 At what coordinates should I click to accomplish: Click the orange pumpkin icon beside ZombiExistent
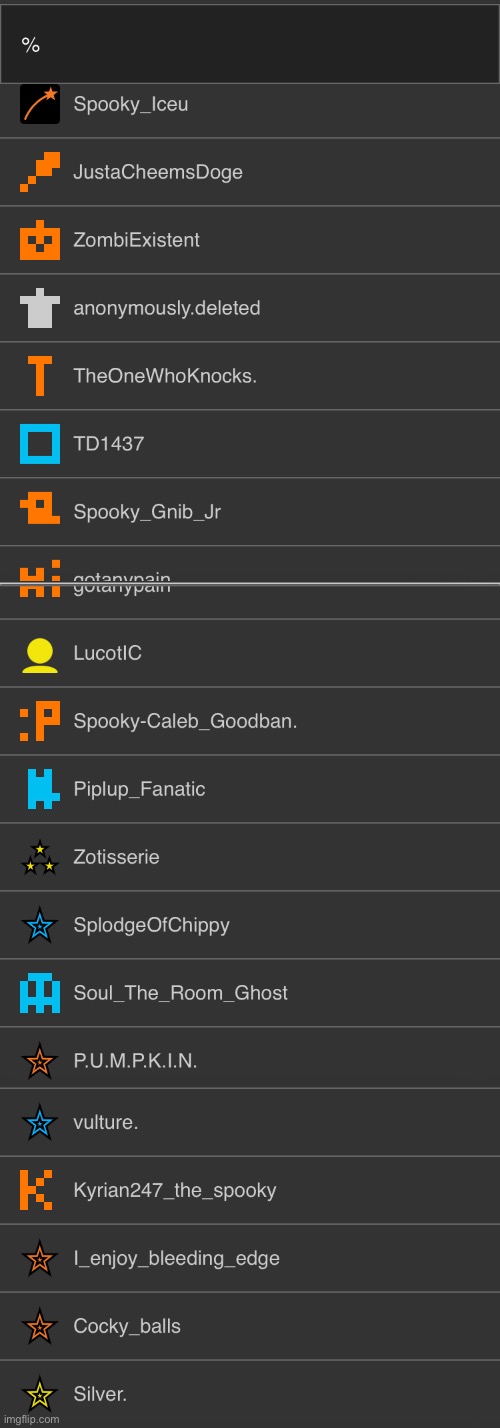(40, 240)
